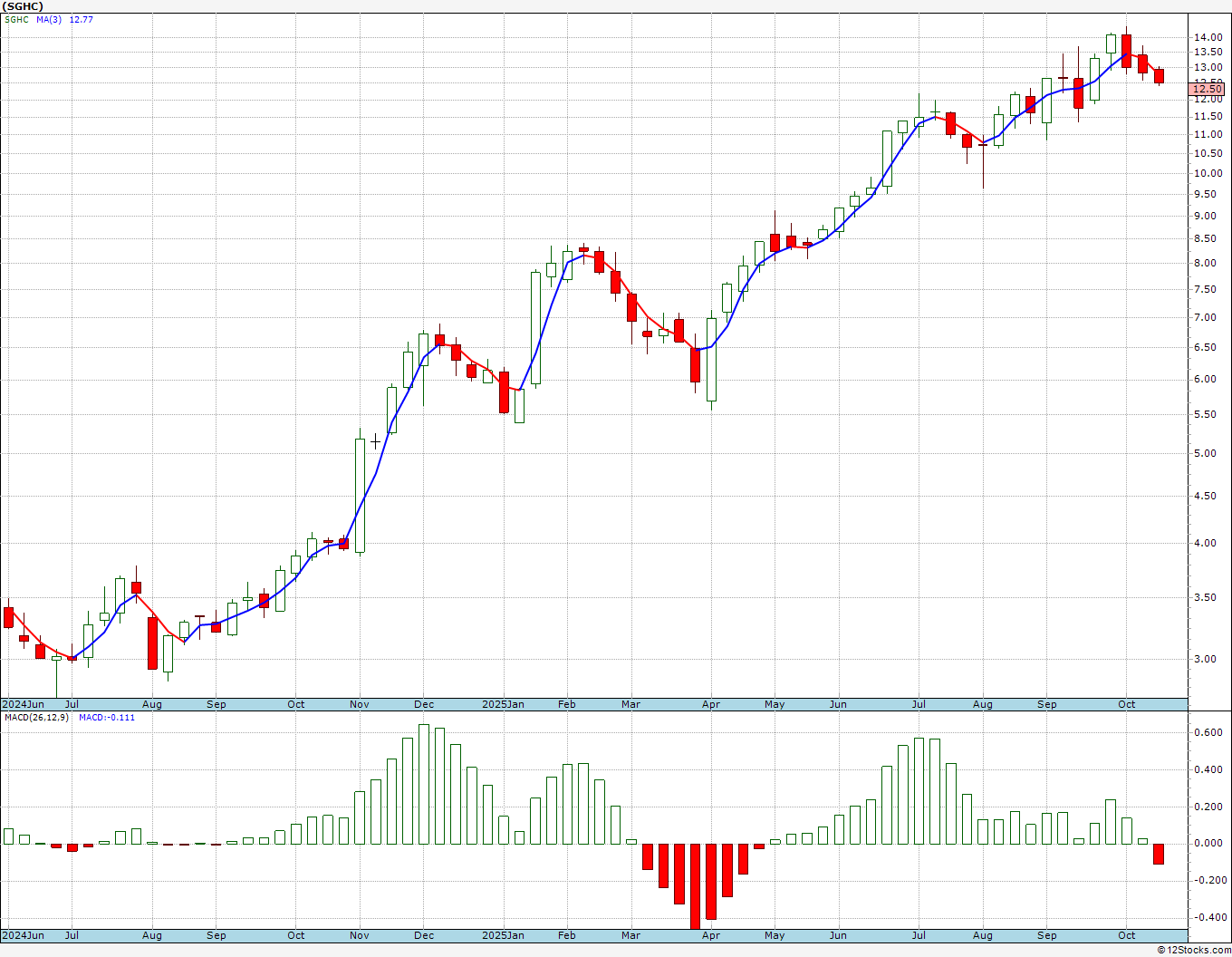Click the tallest MACD bar in early December
The image size is (1232, 957).
point(424,784)
